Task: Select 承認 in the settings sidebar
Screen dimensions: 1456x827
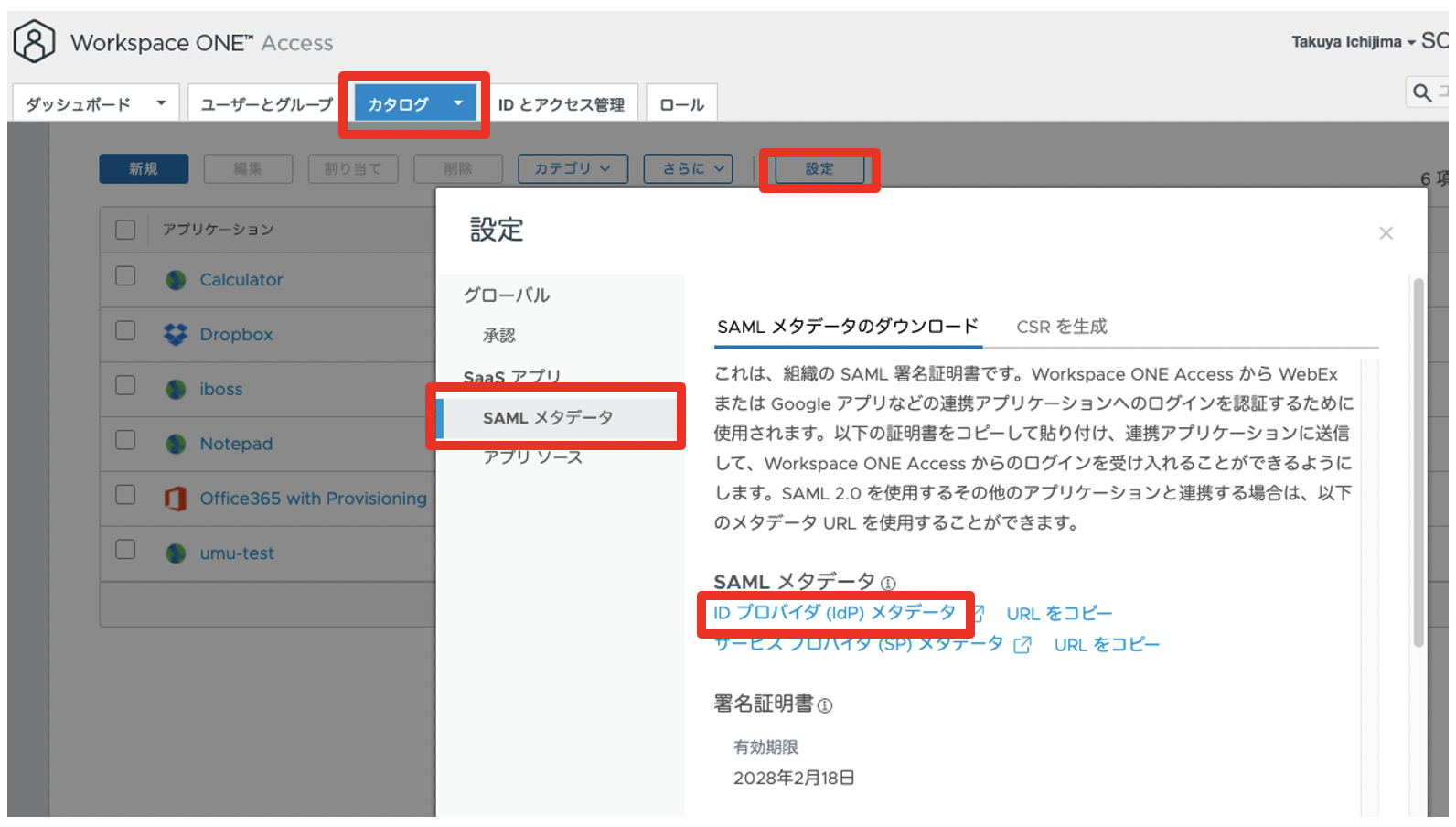Action: click(499, 336)
